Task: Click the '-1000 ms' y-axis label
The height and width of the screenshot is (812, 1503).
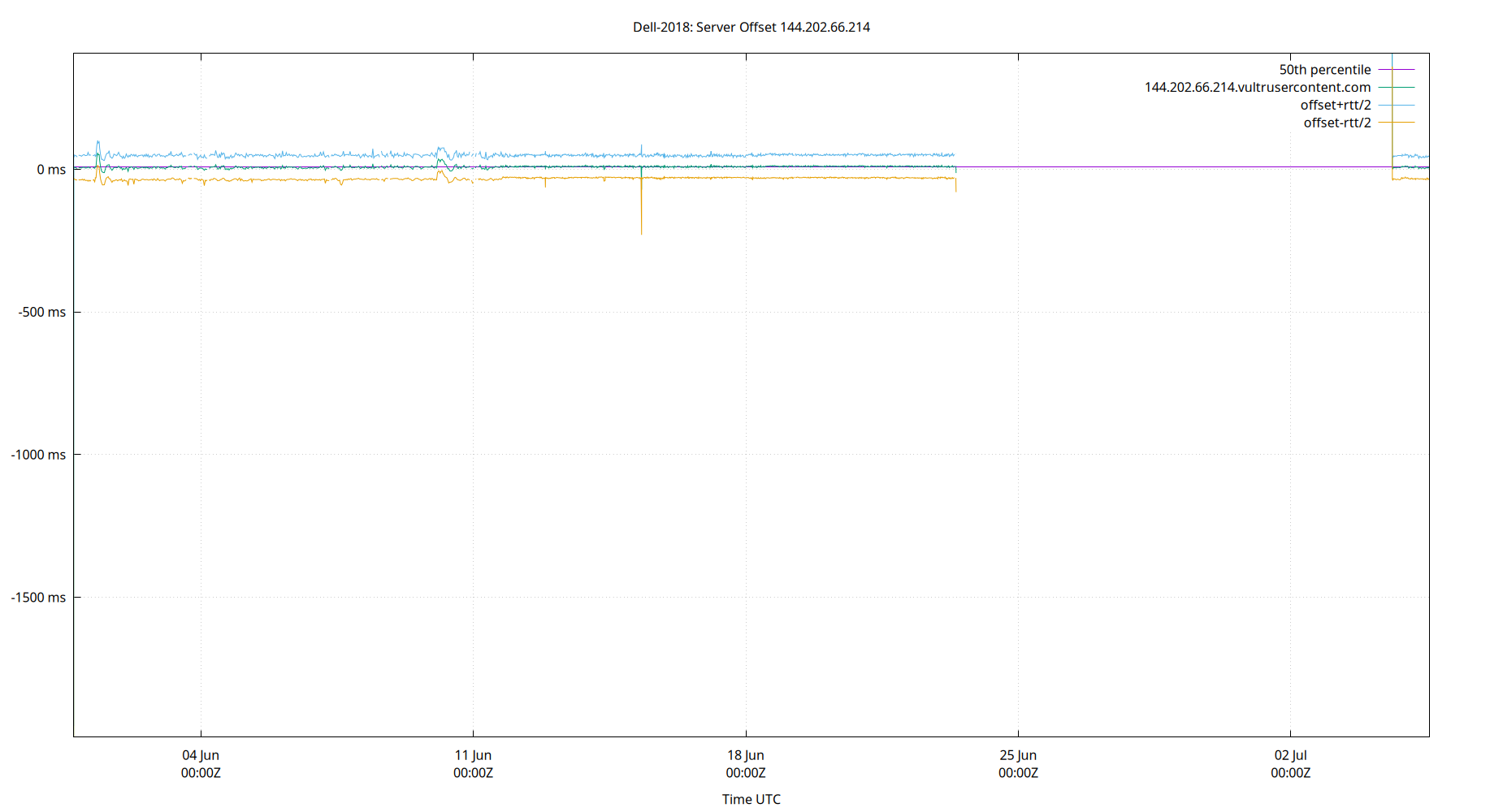Action: click(x=38, y=455)
